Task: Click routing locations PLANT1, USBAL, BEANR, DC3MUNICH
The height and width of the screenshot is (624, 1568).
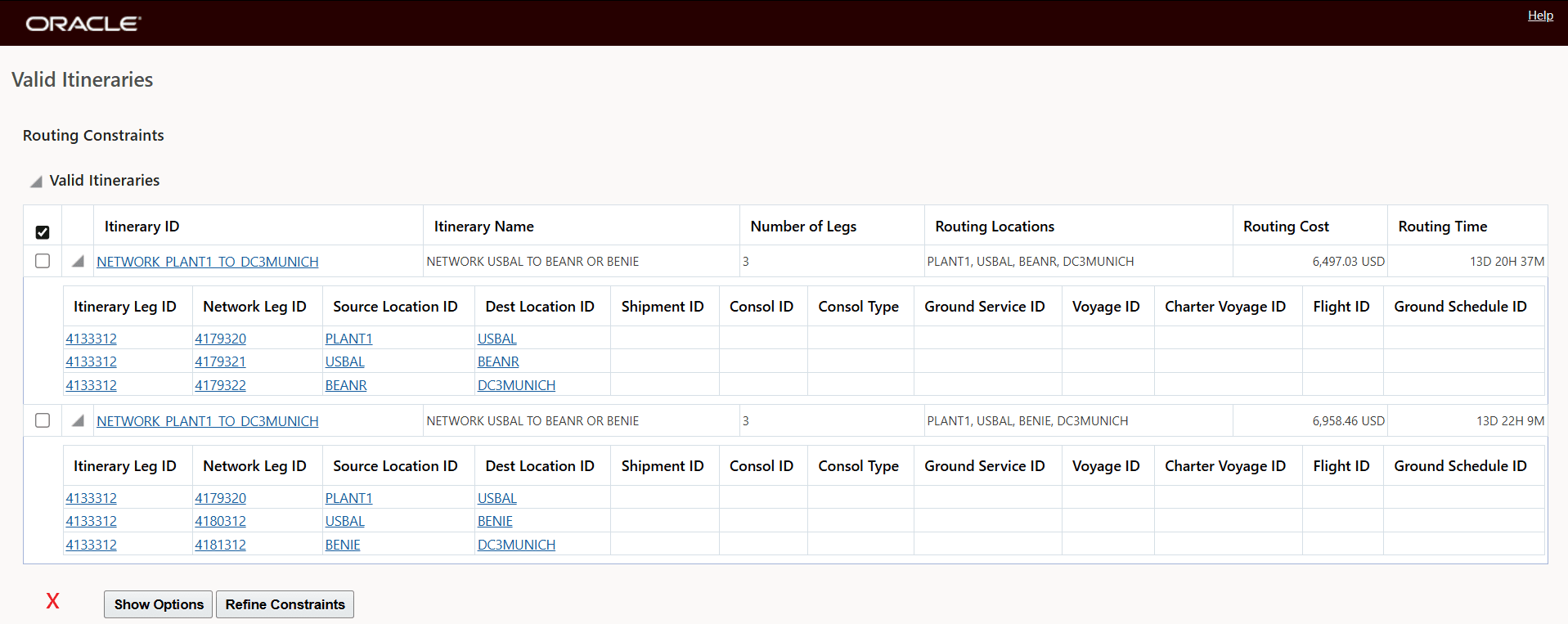Action: tap(1030, 262)
